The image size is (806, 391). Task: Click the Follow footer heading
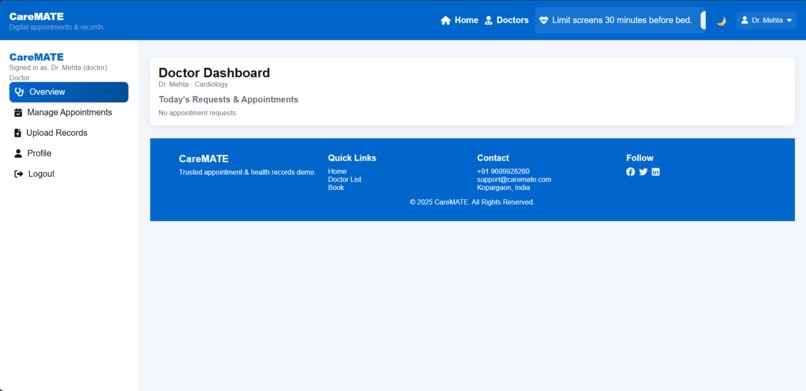(640, 158)
